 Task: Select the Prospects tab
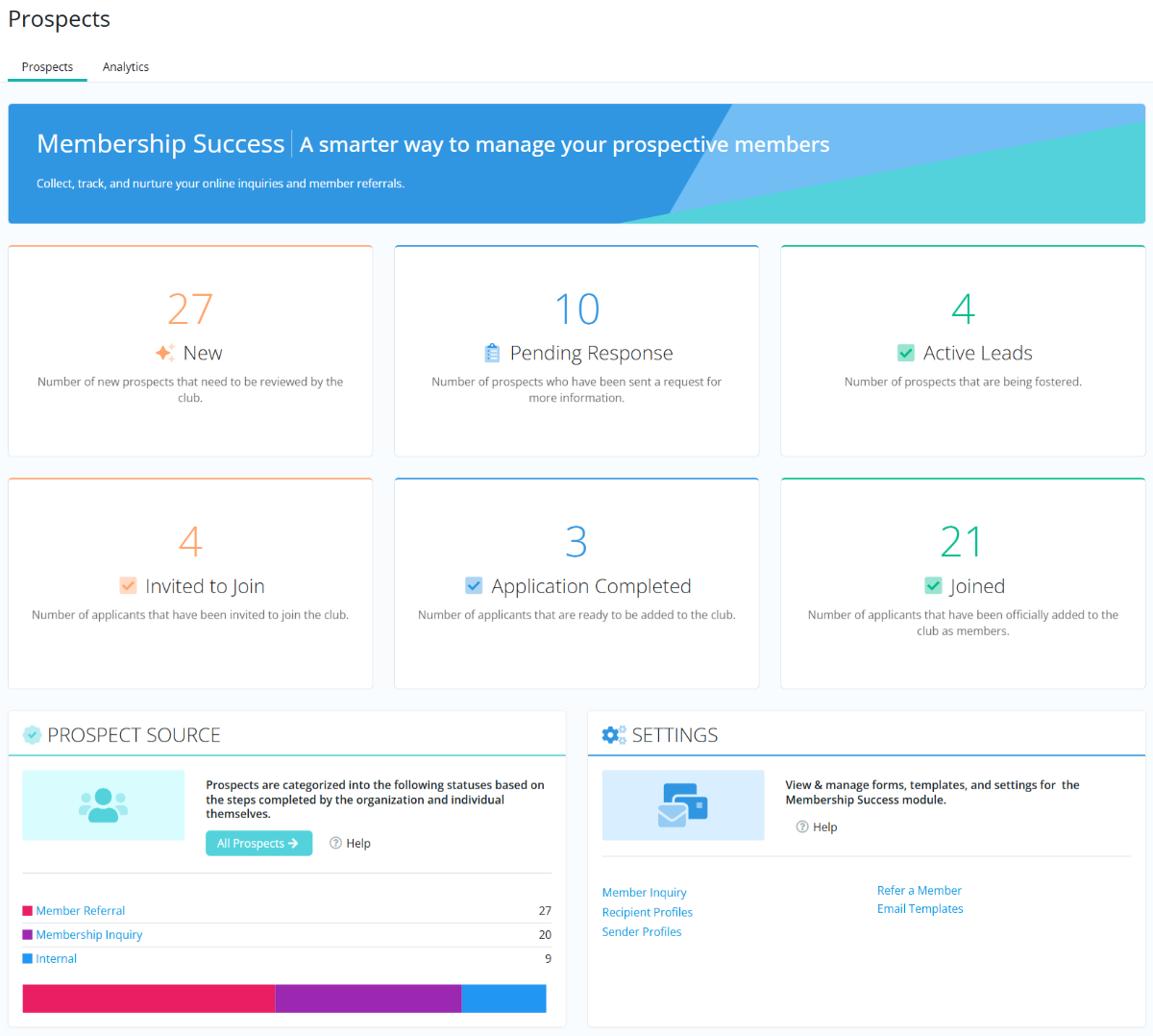(x=46, y=66)
